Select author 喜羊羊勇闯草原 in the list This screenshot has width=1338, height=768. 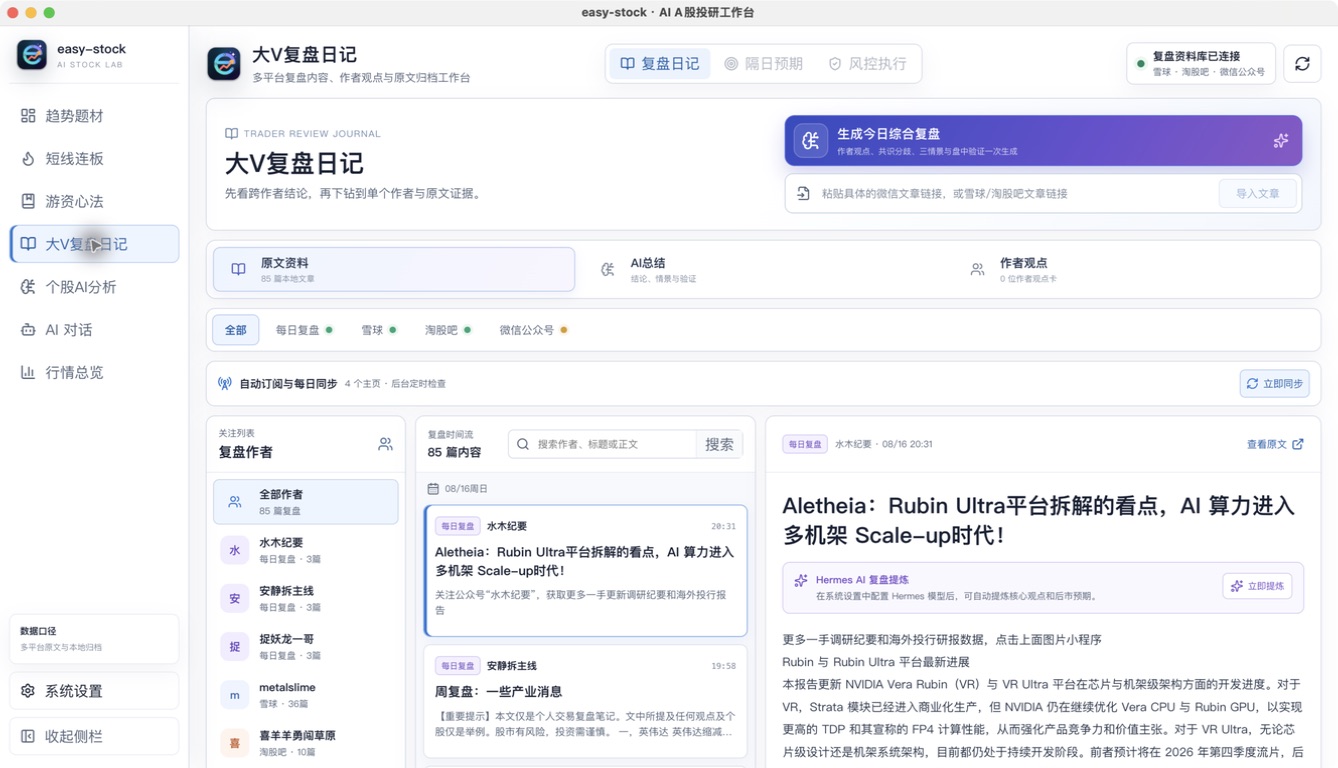306,742
